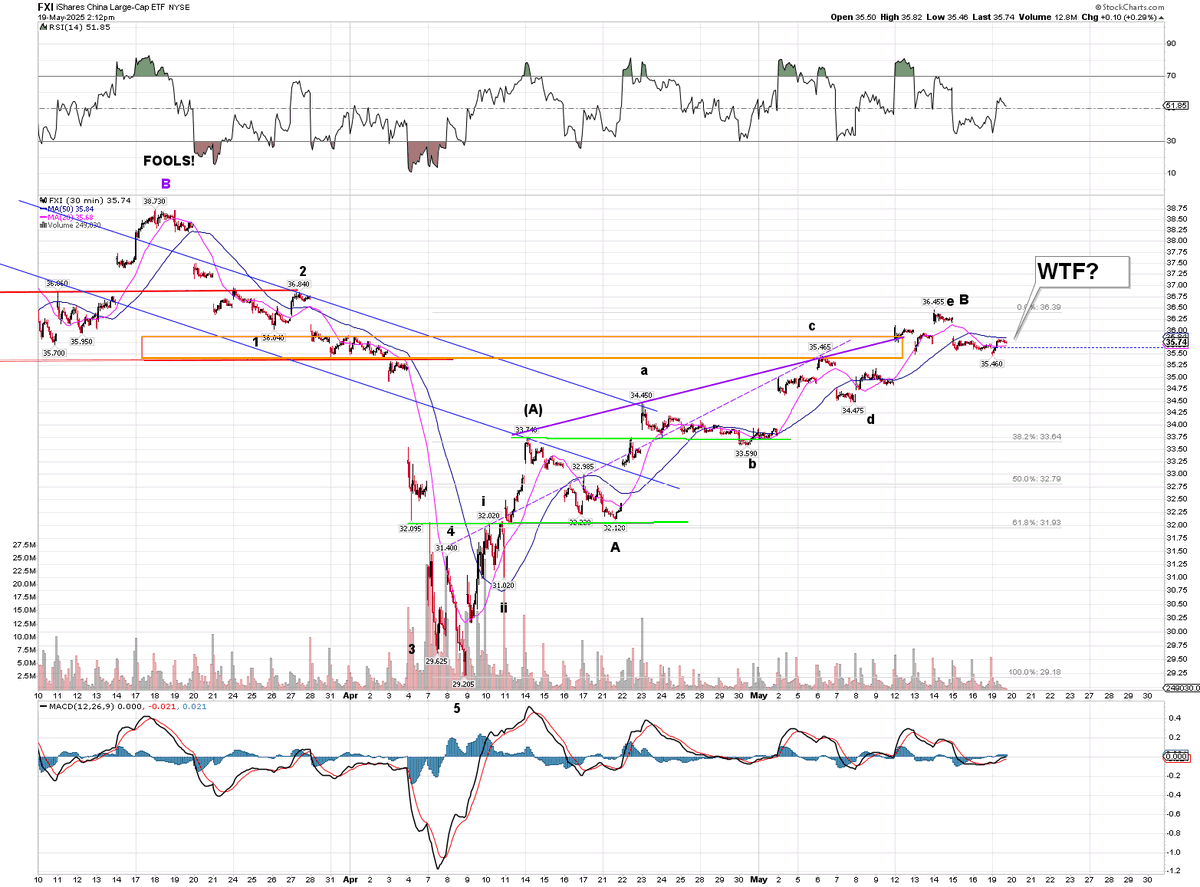Click the "ii" wave label
Image resolution: width=1200 pixels, height=887 pixels.
[x=504, y=606]
